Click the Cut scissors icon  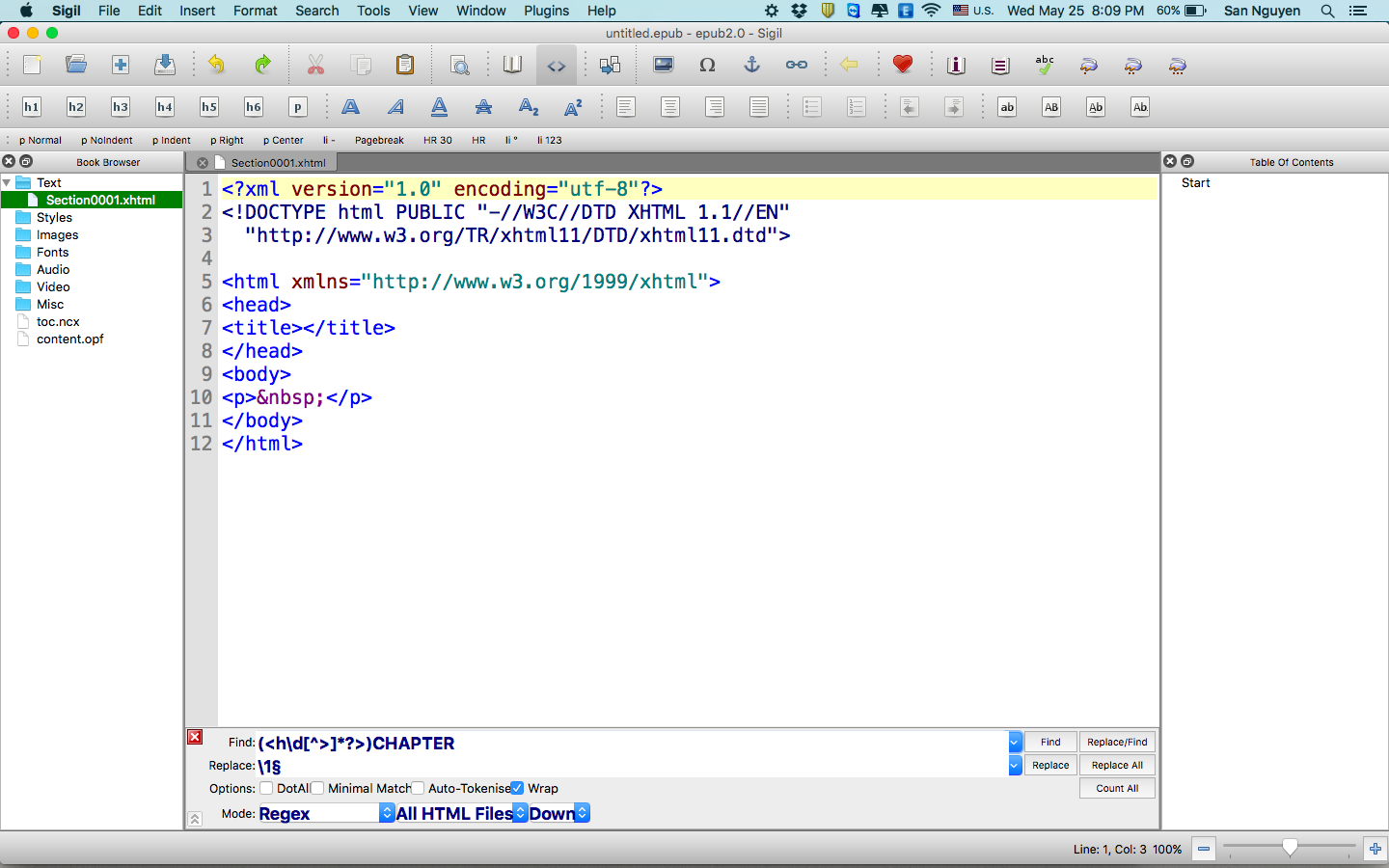click(315, 66)
